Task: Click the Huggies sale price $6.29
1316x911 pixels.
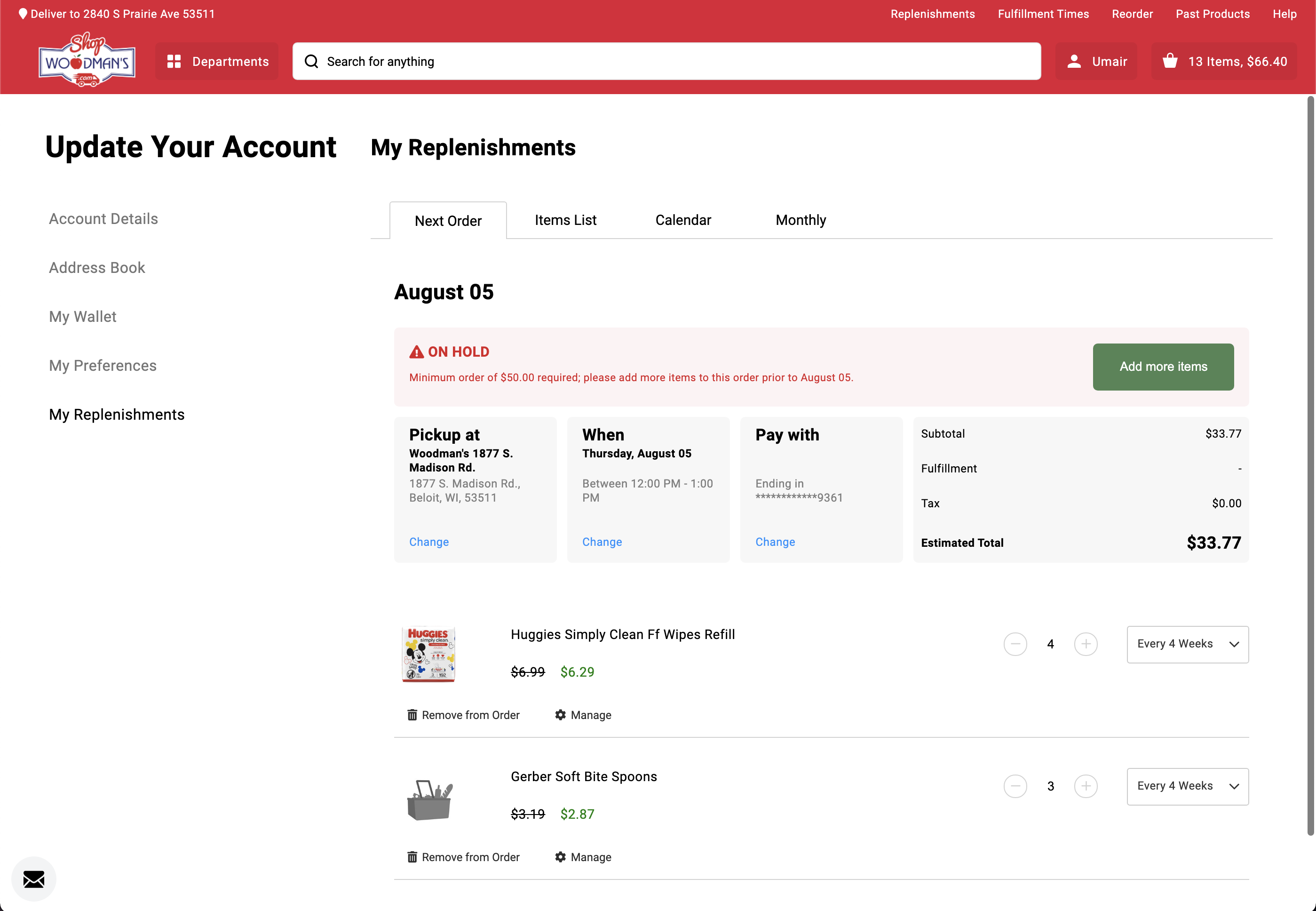Action: click(x=577, y=672)
